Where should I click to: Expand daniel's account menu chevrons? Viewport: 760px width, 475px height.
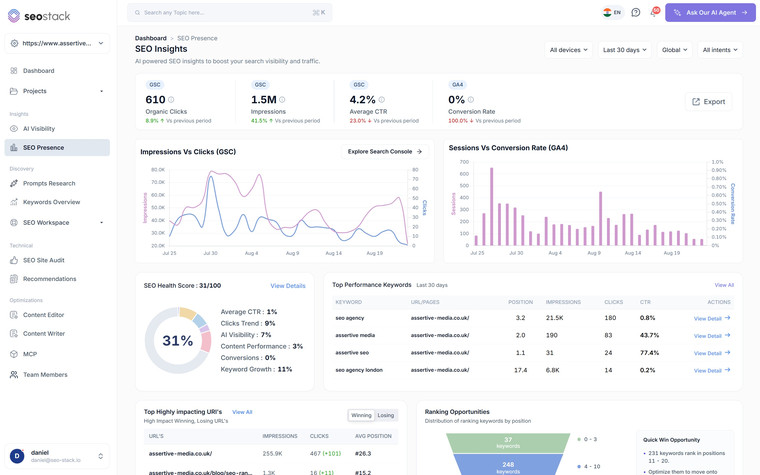100,456
